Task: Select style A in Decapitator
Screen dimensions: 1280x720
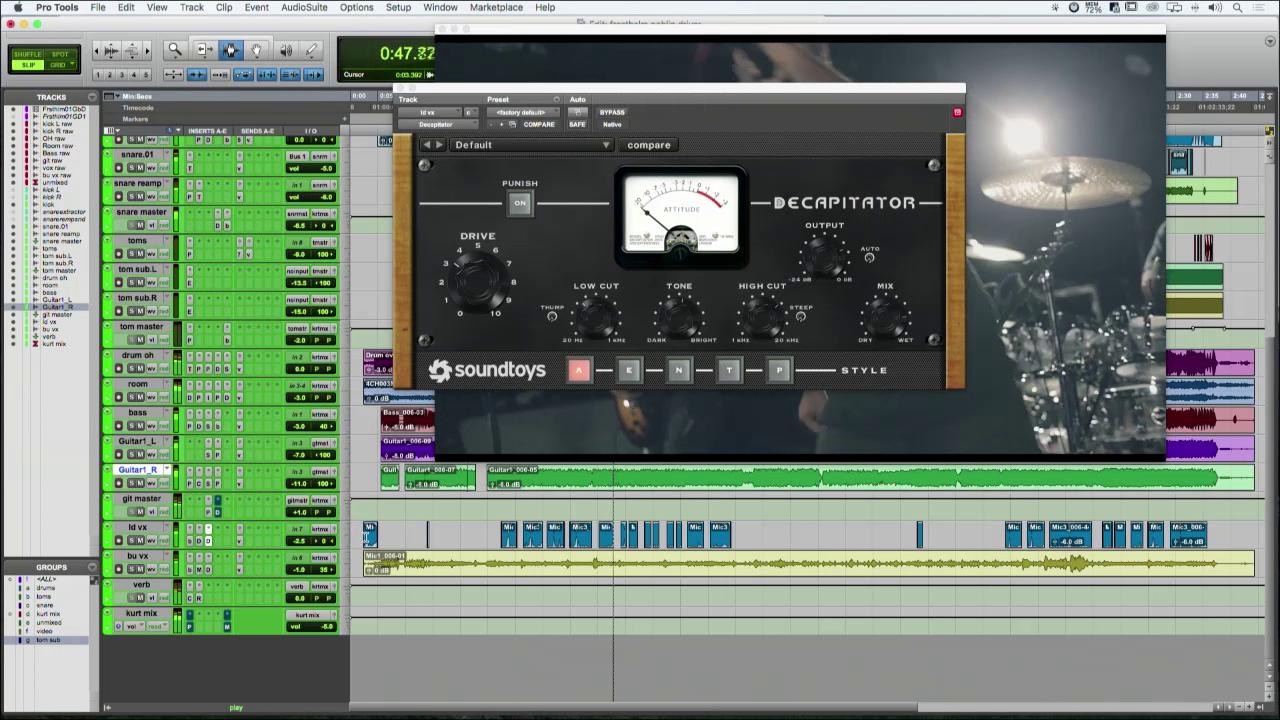Action: [x=579, y=370]
